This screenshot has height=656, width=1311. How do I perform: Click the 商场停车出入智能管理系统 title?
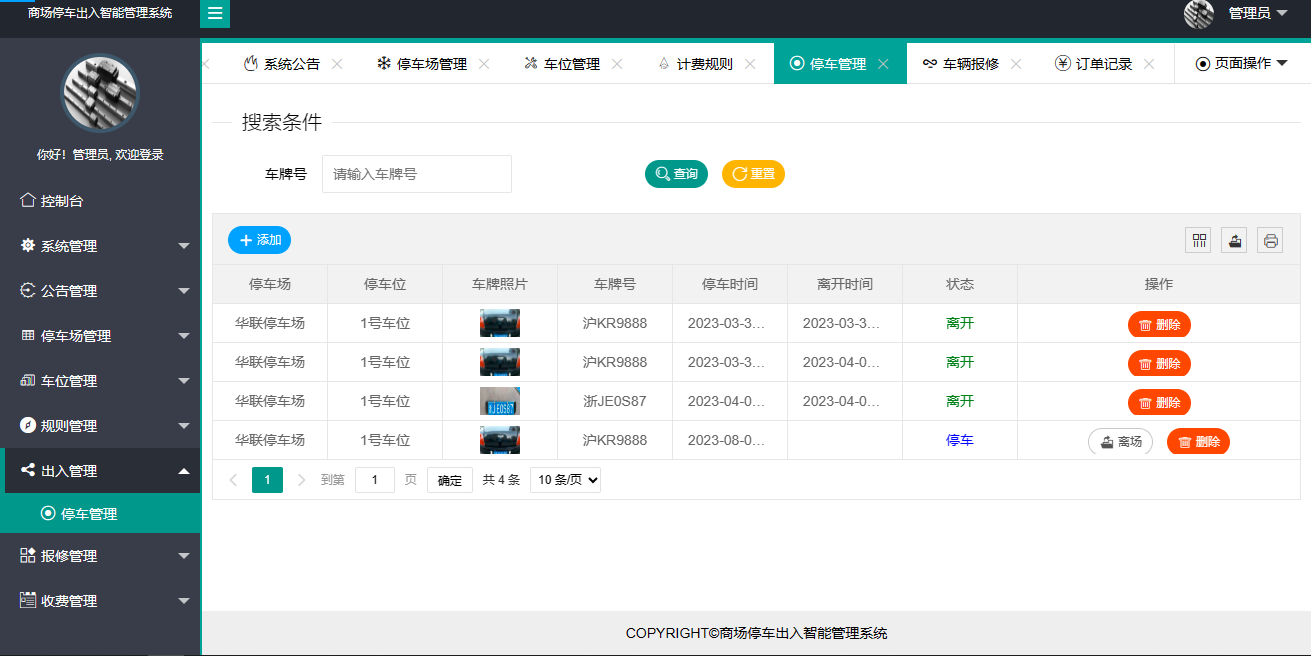[100, 13]
